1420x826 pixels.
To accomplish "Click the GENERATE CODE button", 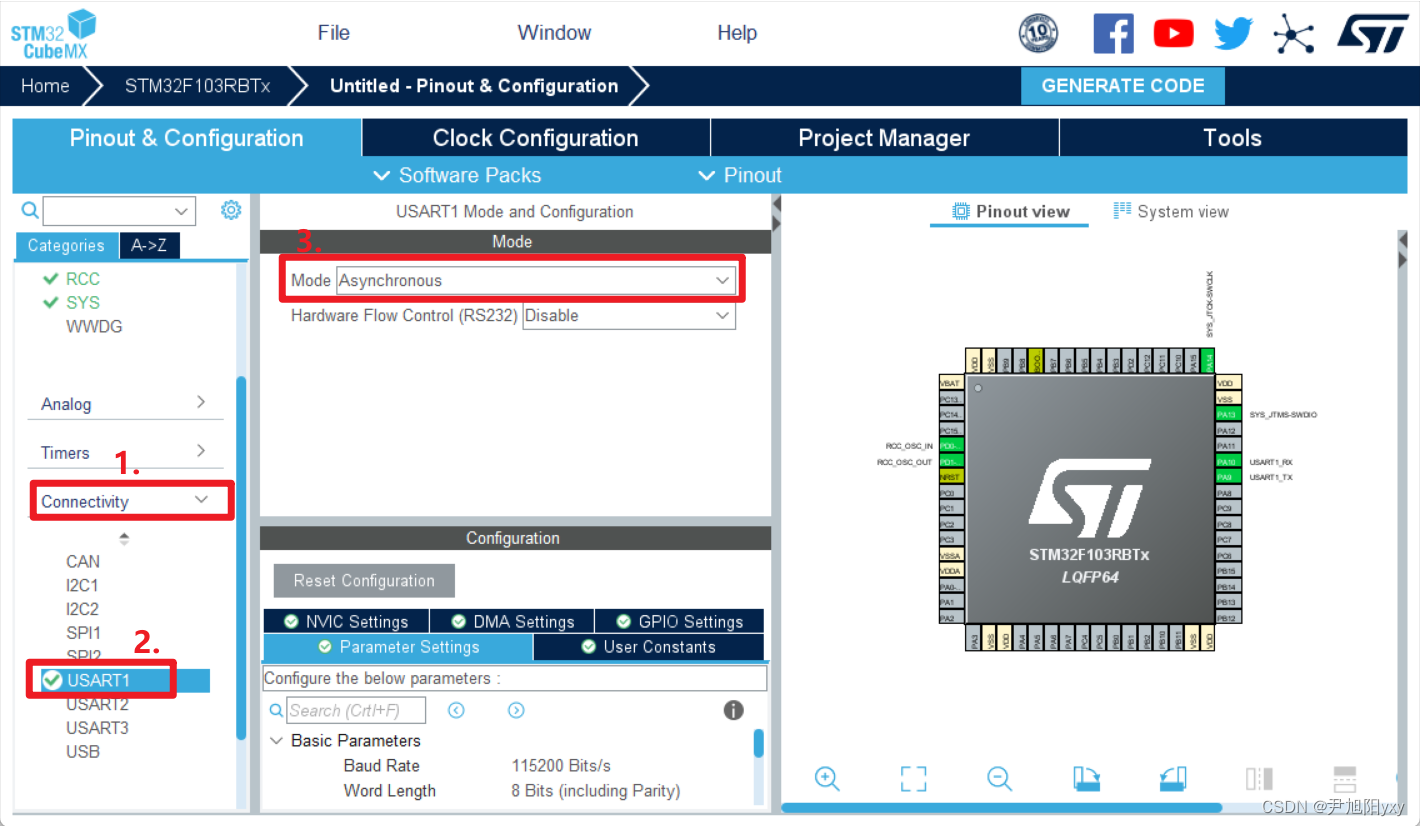I will tap(1123, 86).
